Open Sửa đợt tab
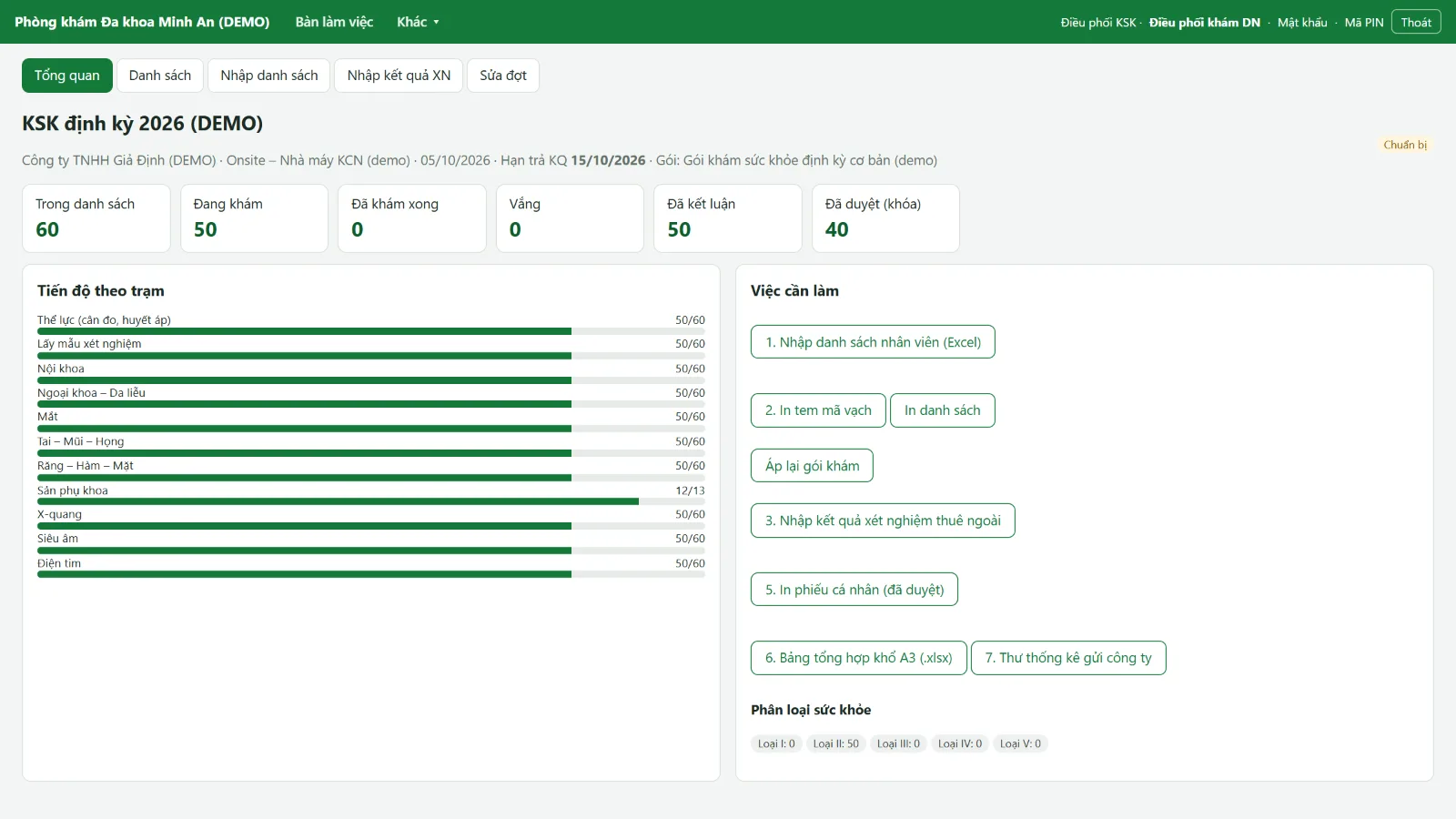The height and width of the screenshot is (819, 1456). pos(503,76)
